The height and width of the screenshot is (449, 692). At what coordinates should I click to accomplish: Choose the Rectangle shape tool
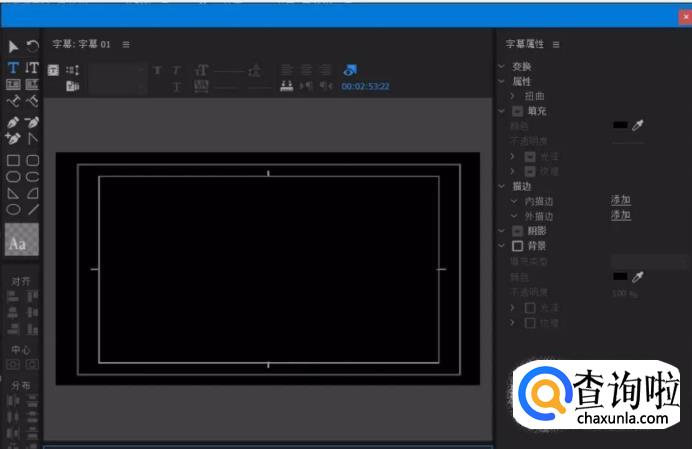[x=13, y=160]
